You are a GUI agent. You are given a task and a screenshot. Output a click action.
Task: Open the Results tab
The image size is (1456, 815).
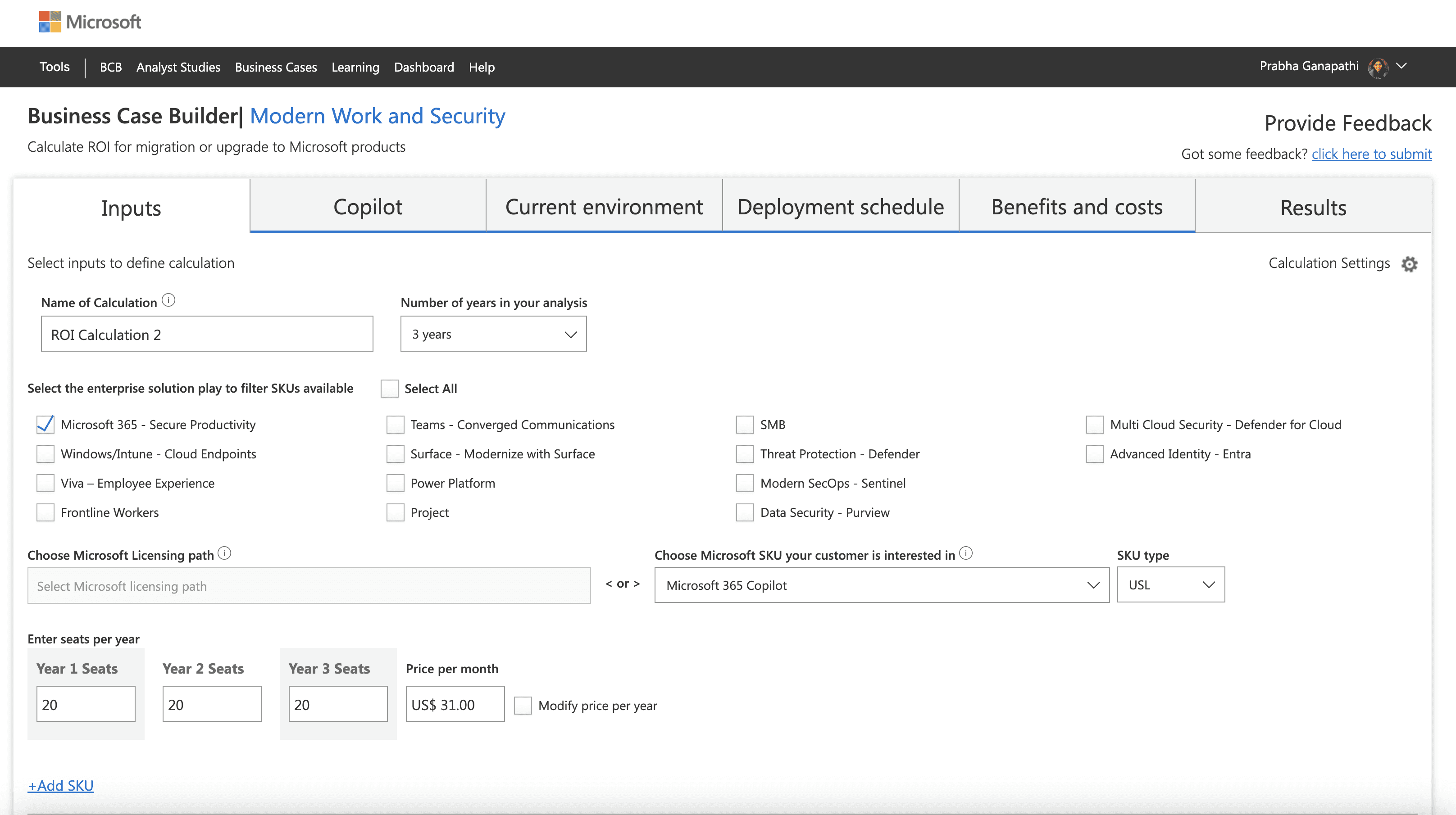coord(1312,207)
